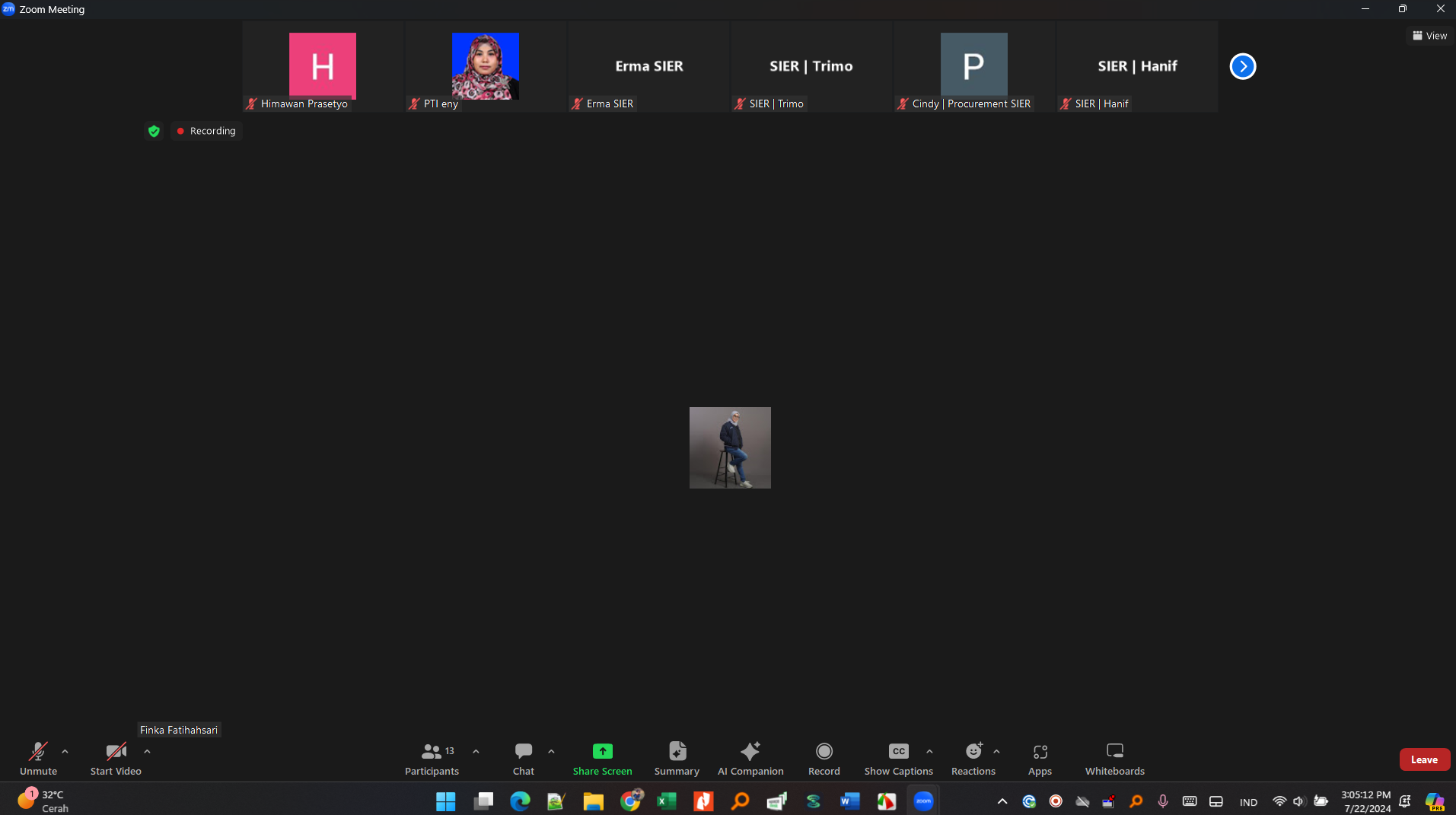Open Zoom Apps
Image resolution: width=1456 pixels, height=815 pixels.
(x=1040, y=758)
